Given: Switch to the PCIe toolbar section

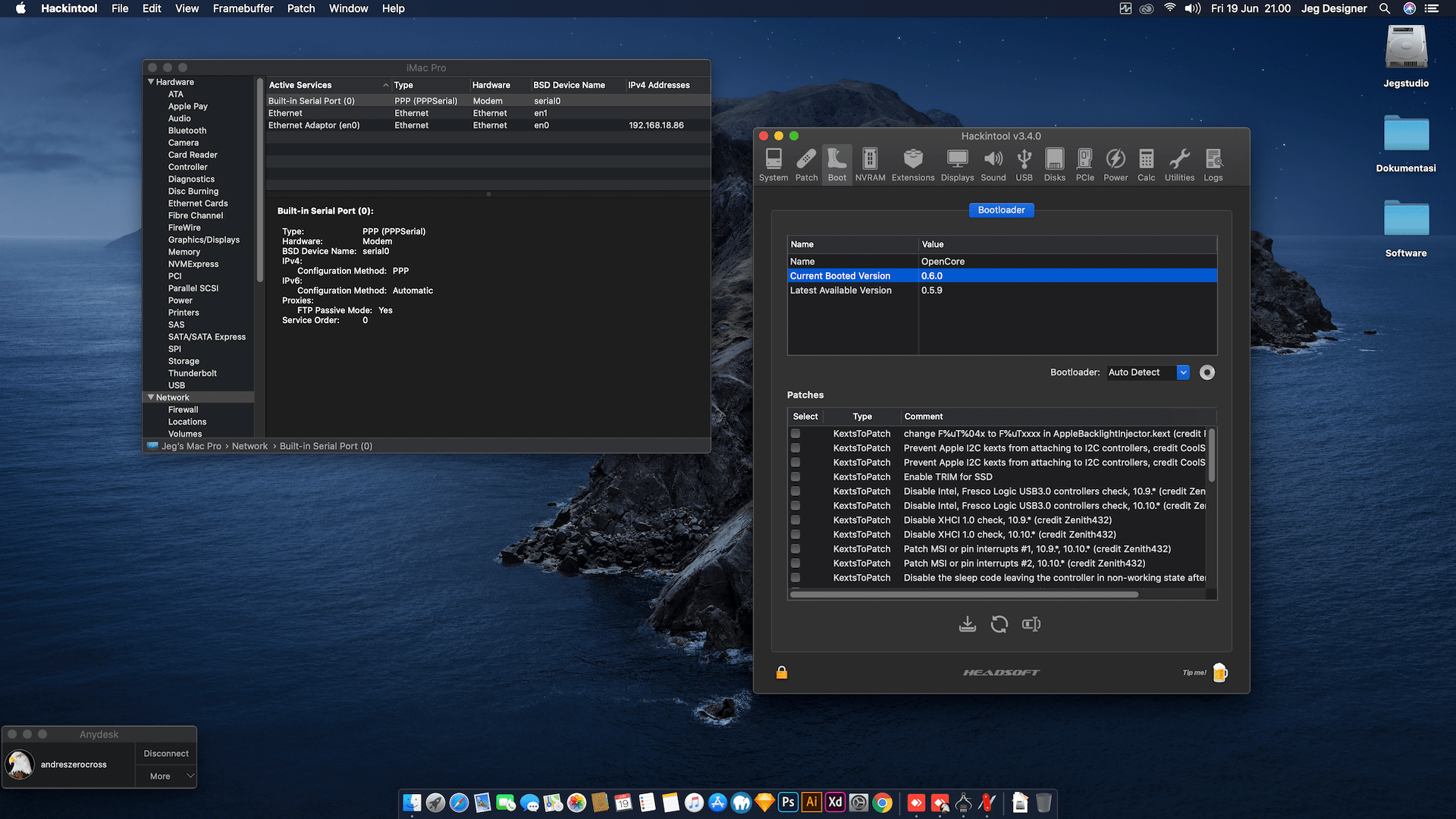Looking at the screenshot, I should pyautogui.click(x=1084, y=164).
